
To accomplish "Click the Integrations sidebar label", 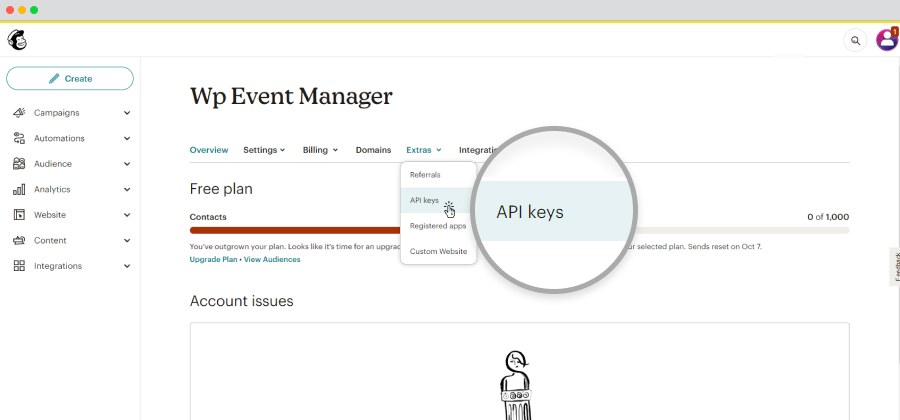I will pyautogui.click(x=58, y=266).
